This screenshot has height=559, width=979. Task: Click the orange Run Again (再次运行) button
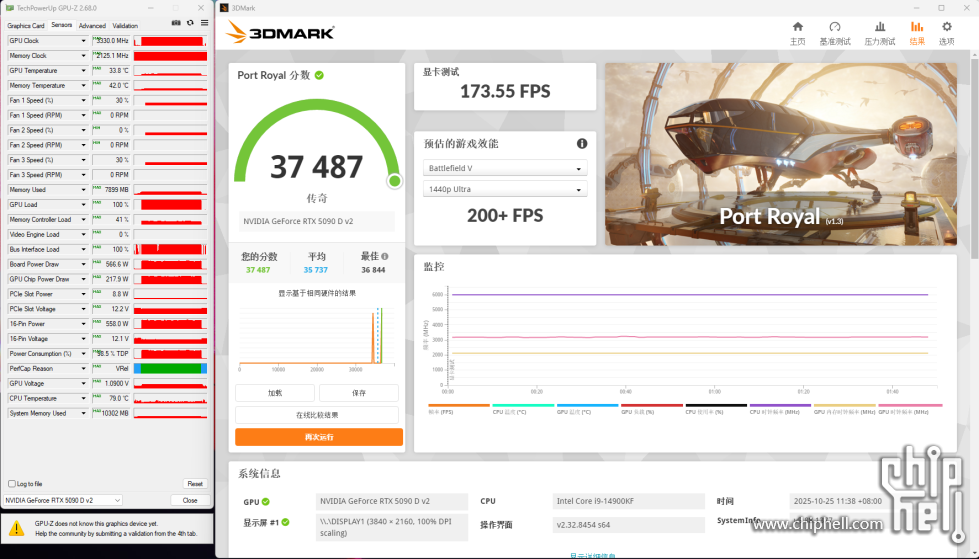tap(319, 437)
